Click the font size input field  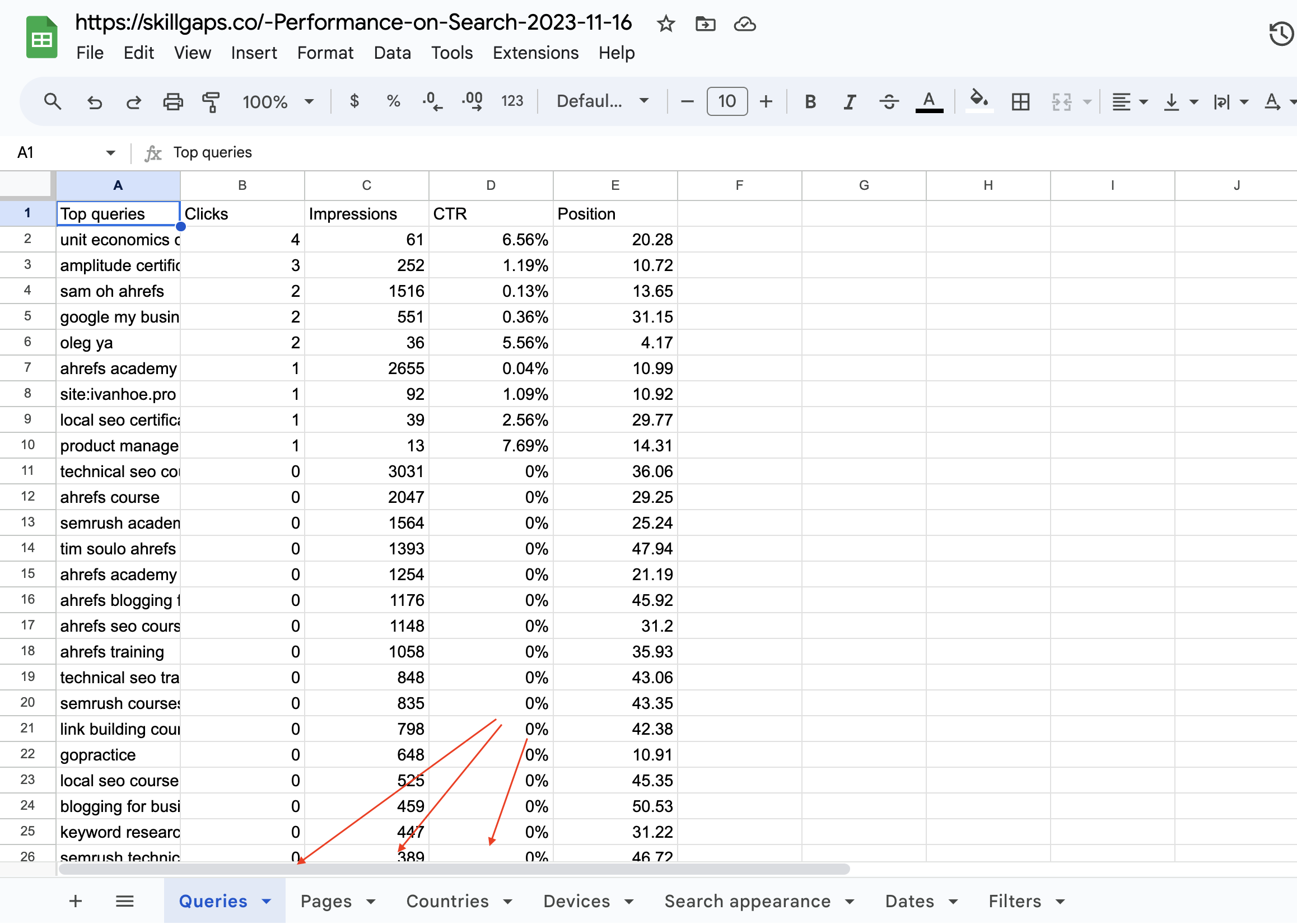tap(726, 102)
